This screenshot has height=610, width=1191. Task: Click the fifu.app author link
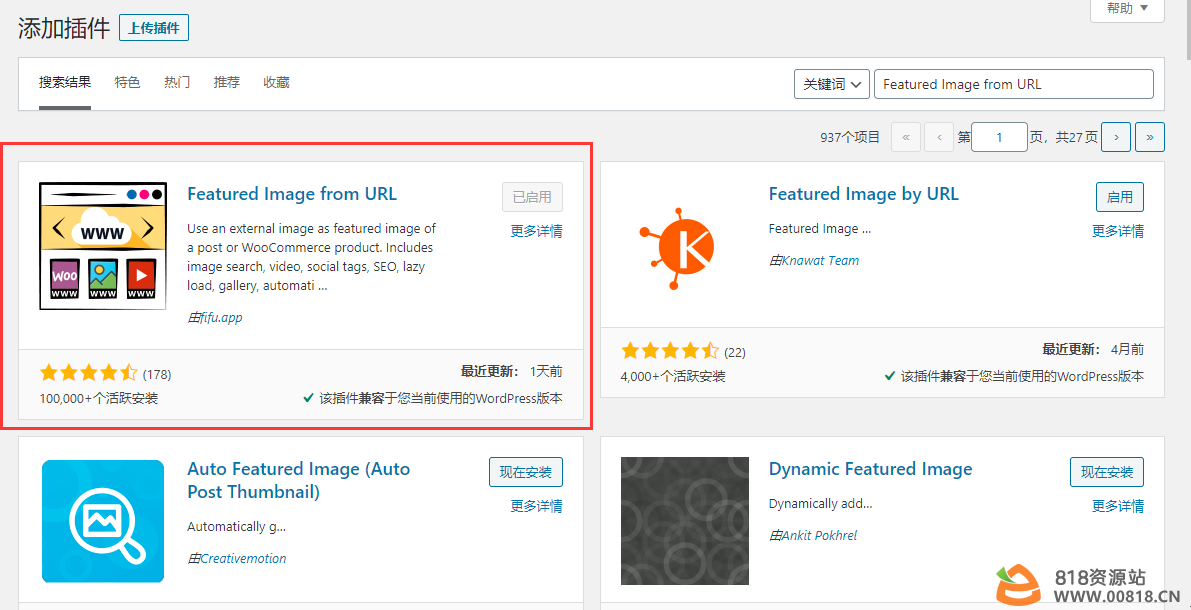tap(221, 318)
